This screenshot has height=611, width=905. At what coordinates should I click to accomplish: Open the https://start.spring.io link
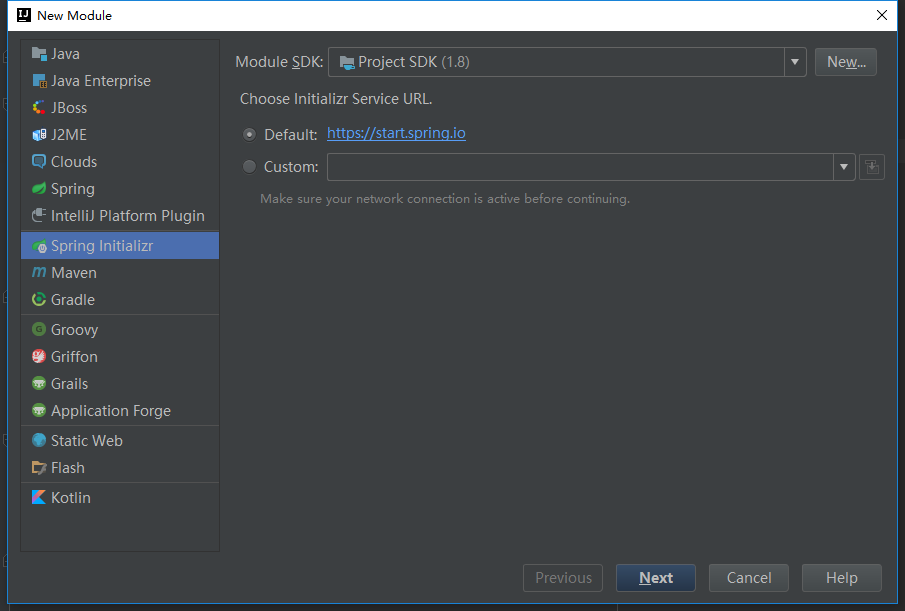[396, 133]
